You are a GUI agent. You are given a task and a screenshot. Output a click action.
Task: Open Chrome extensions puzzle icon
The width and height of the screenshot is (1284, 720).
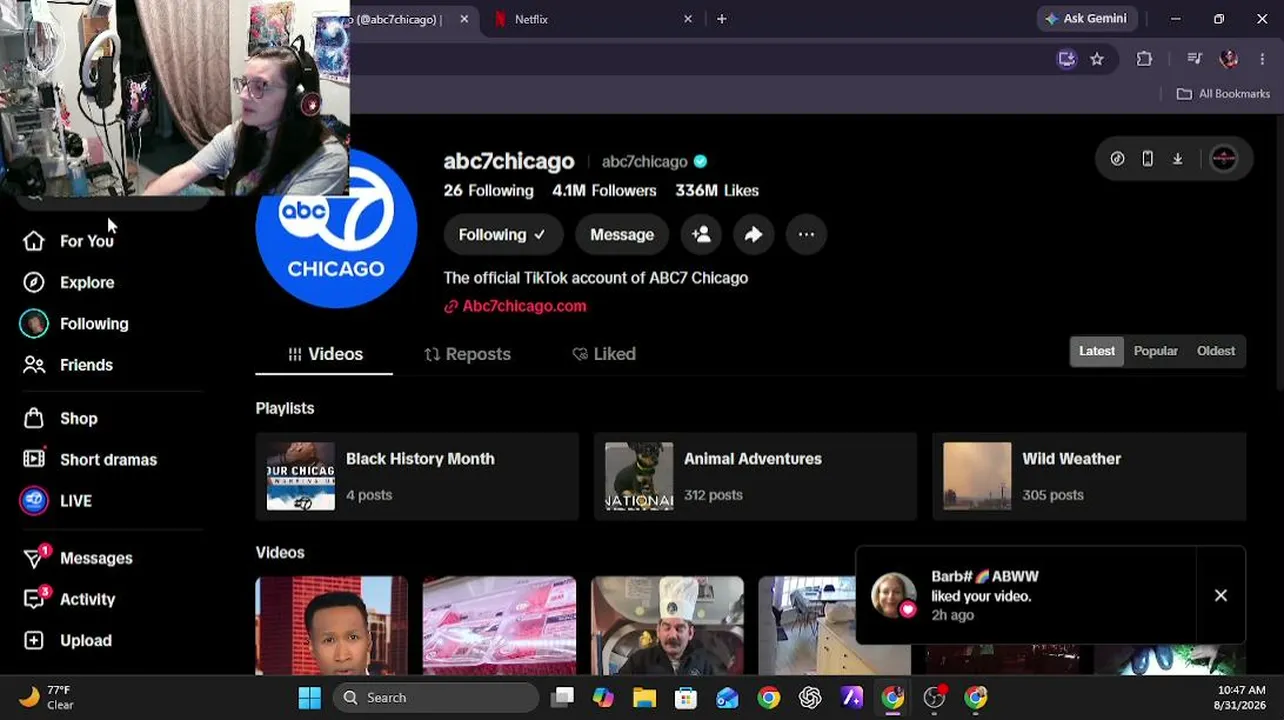pos(1144,59)
